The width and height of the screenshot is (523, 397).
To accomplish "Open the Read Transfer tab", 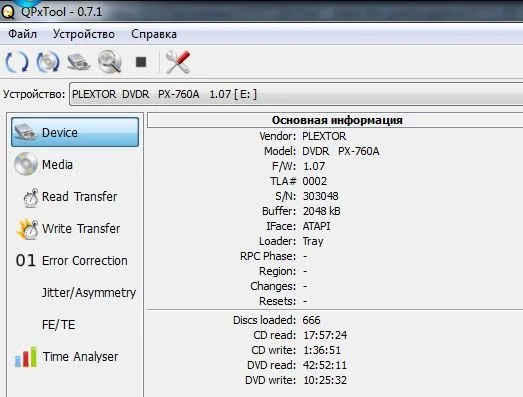I will pos(75,196).
